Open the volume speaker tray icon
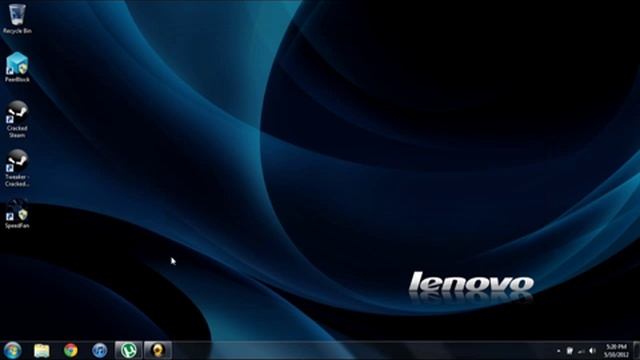Image resolution: width=640 pixels, height=360 pixels. coord(592,351)
